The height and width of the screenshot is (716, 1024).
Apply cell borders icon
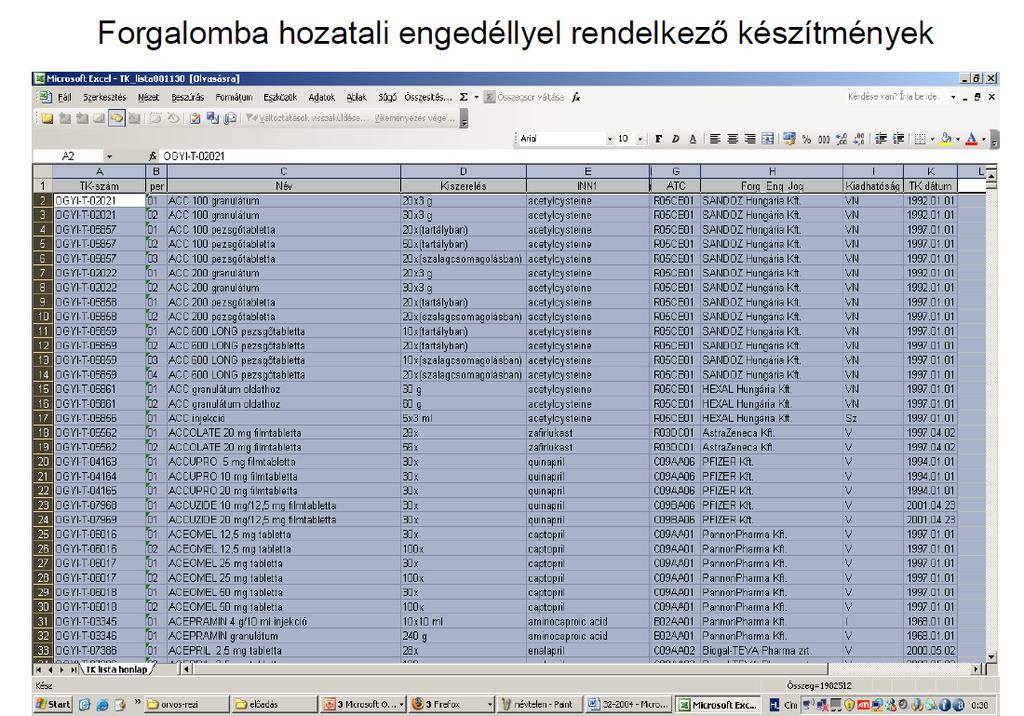point(920,138)
